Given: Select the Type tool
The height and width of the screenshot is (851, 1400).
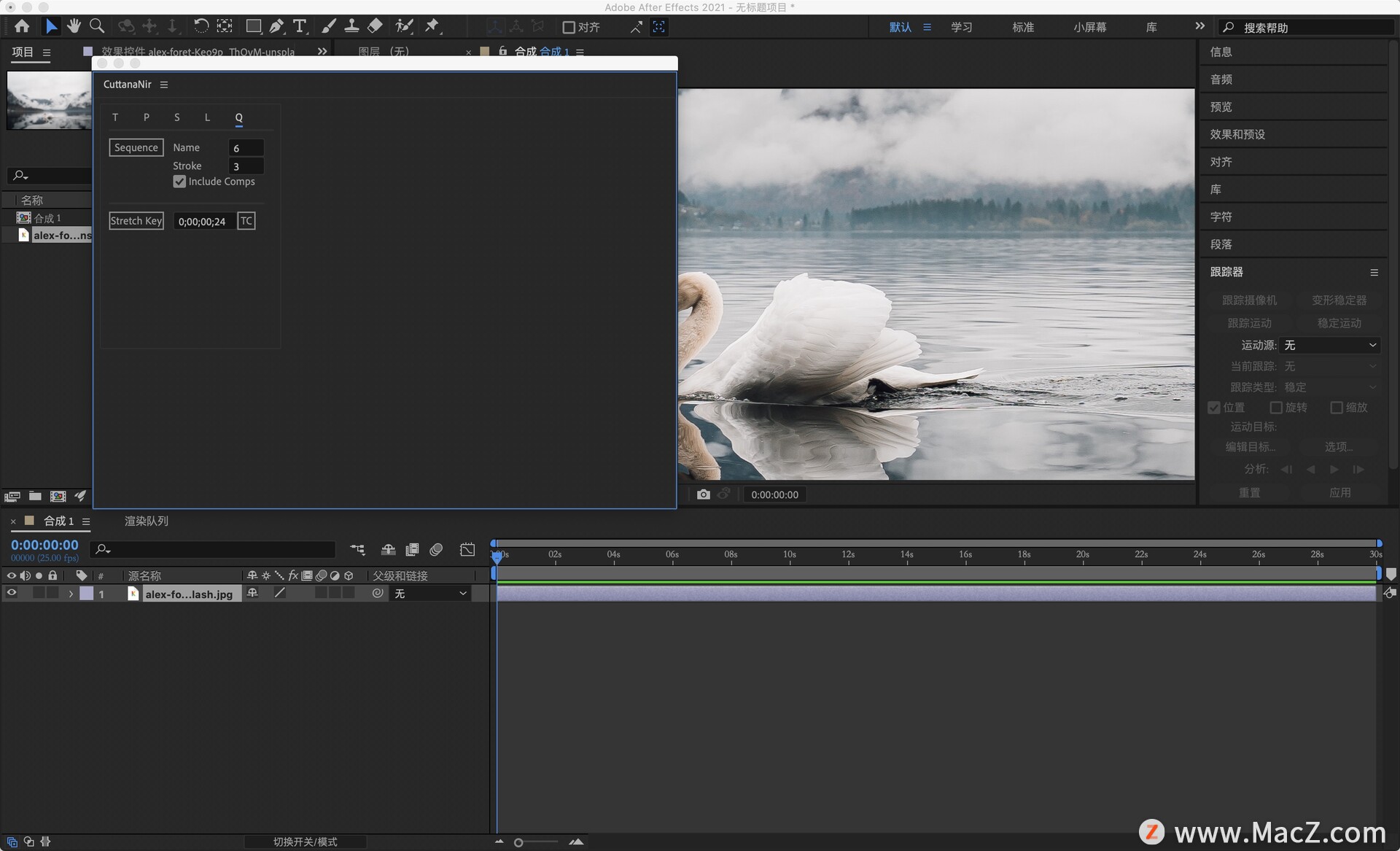Looking at the screenshot, I should point(299,27).
